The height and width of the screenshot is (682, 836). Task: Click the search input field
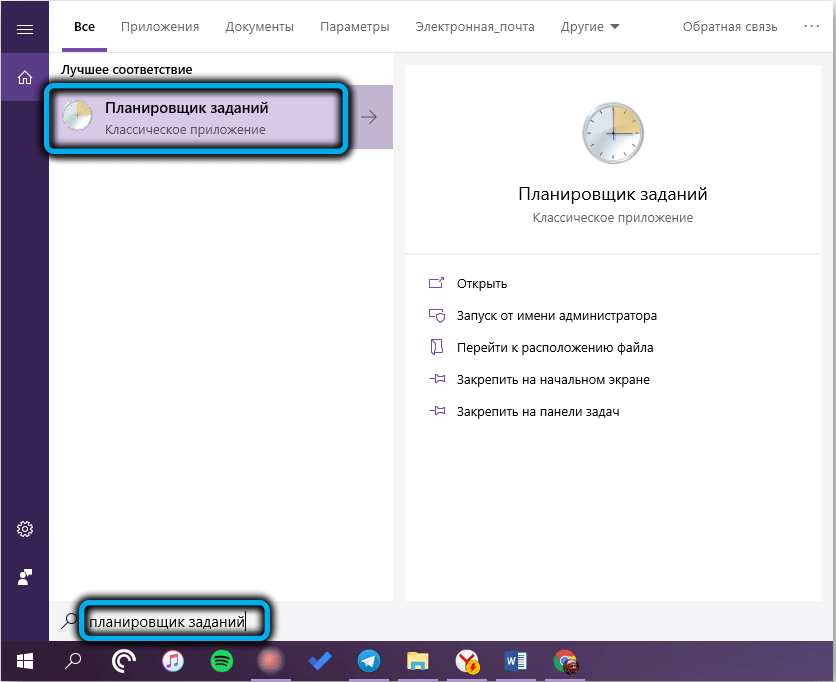[x=175, y=622]
